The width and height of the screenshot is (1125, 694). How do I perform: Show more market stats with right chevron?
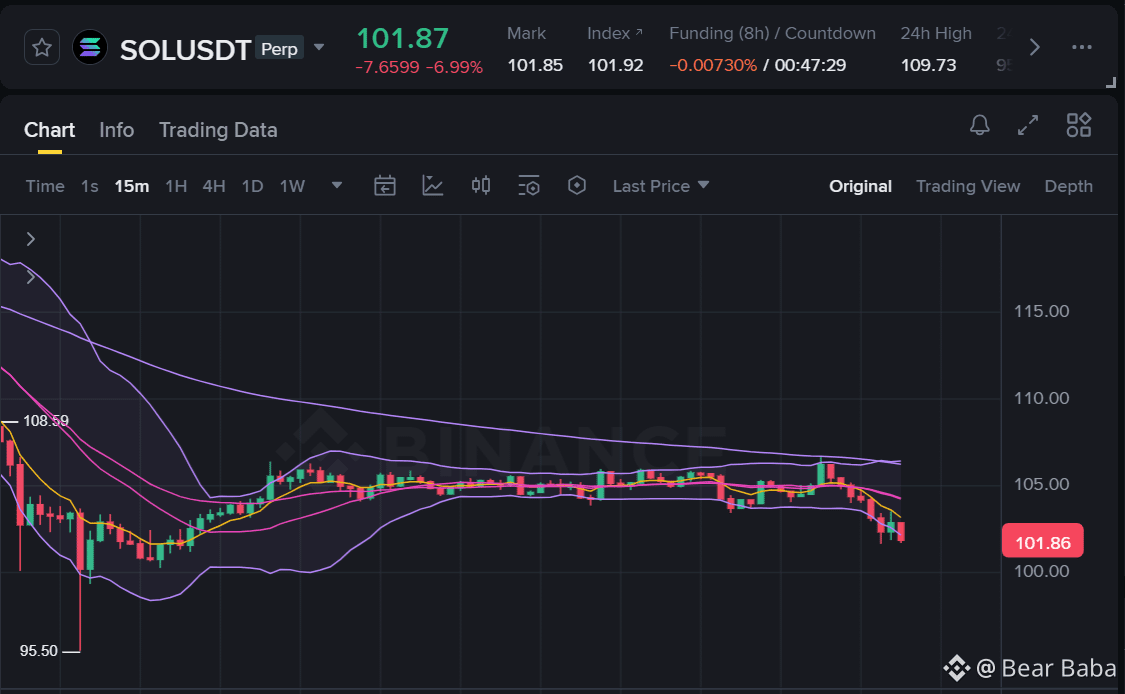pos(1034,48)
